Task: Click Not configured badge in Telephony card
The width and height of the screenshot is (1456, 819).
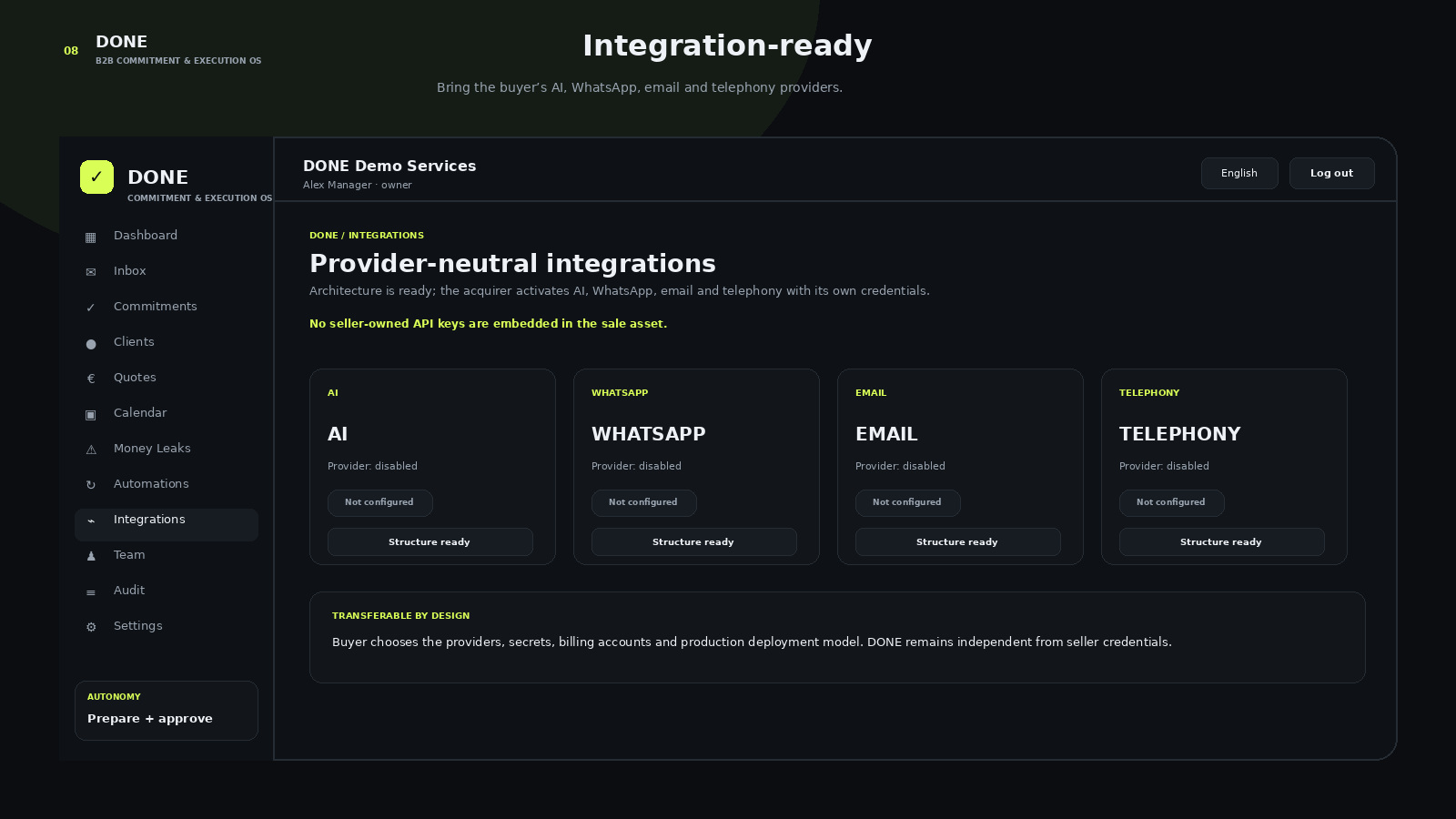Action: [1171, 502]
